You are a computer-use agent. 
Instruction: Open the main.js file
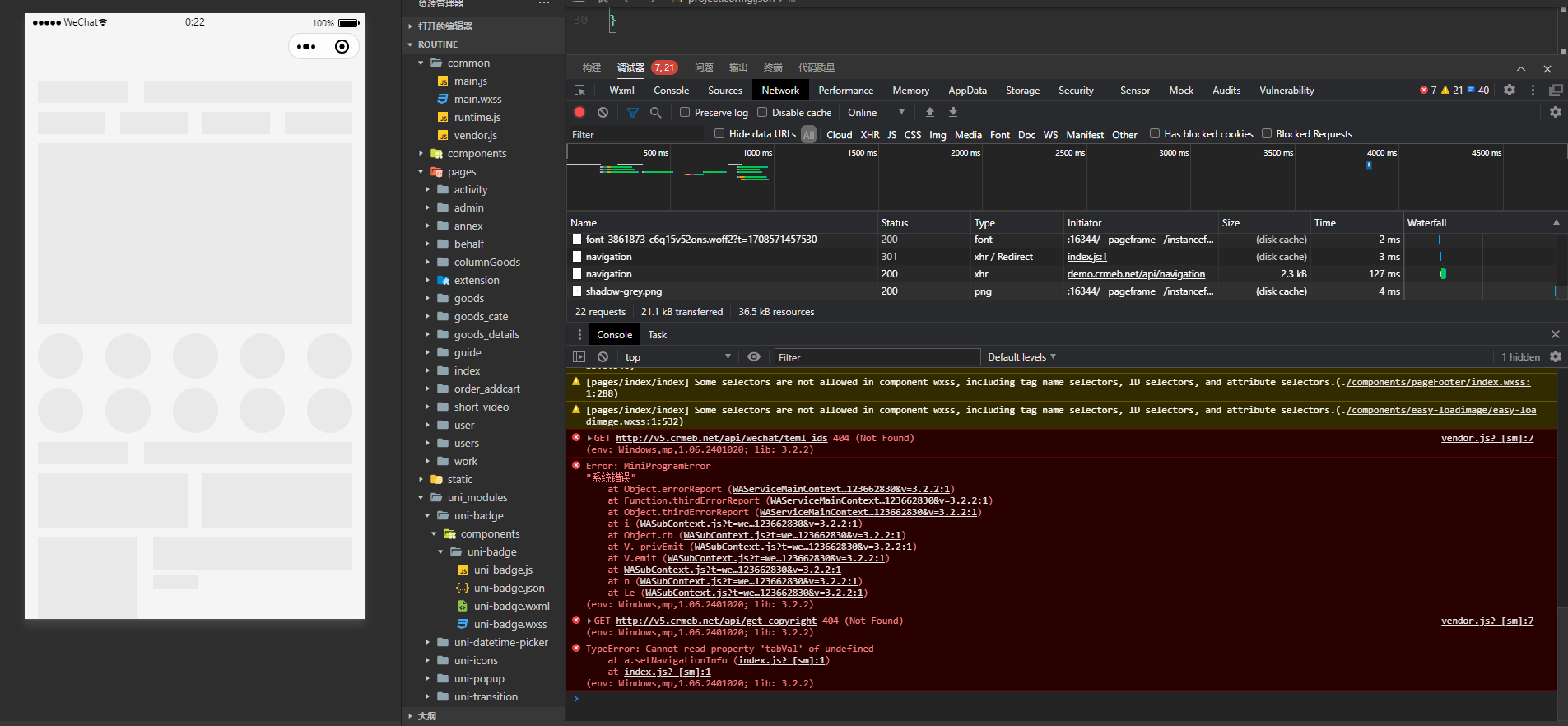point(471,81)
